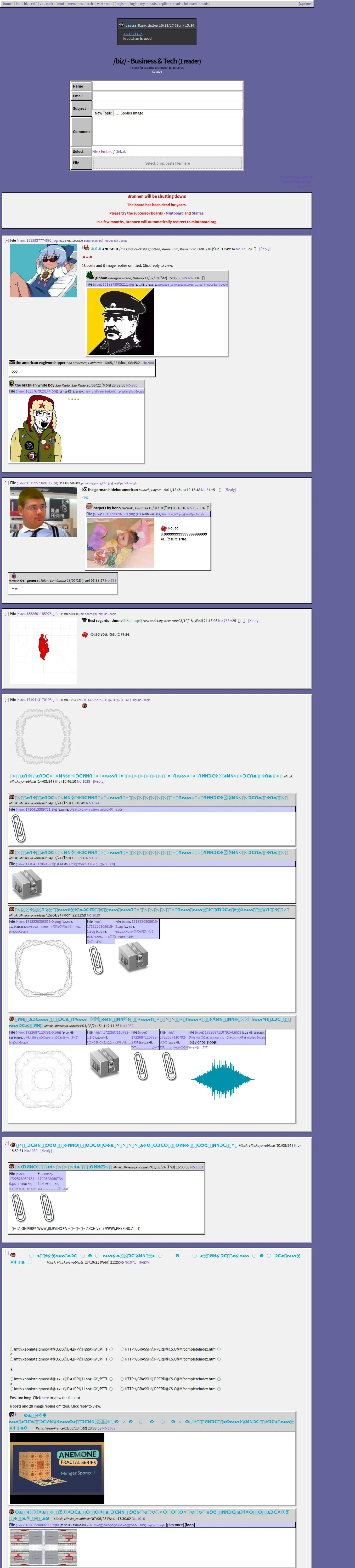Image resolution: width=355 pixels, height=1568 pixels.
Task: Click the flag icon before 'the american vagiworshipper'
Action: pyautogui.click(x=12, y=362)
